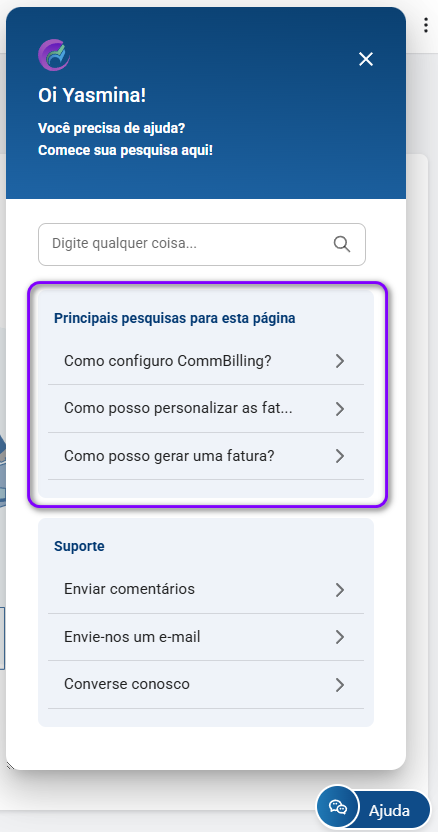
Task: Click the chevron beside Como posso personalizar as fat...
Action: coord(340,409)
